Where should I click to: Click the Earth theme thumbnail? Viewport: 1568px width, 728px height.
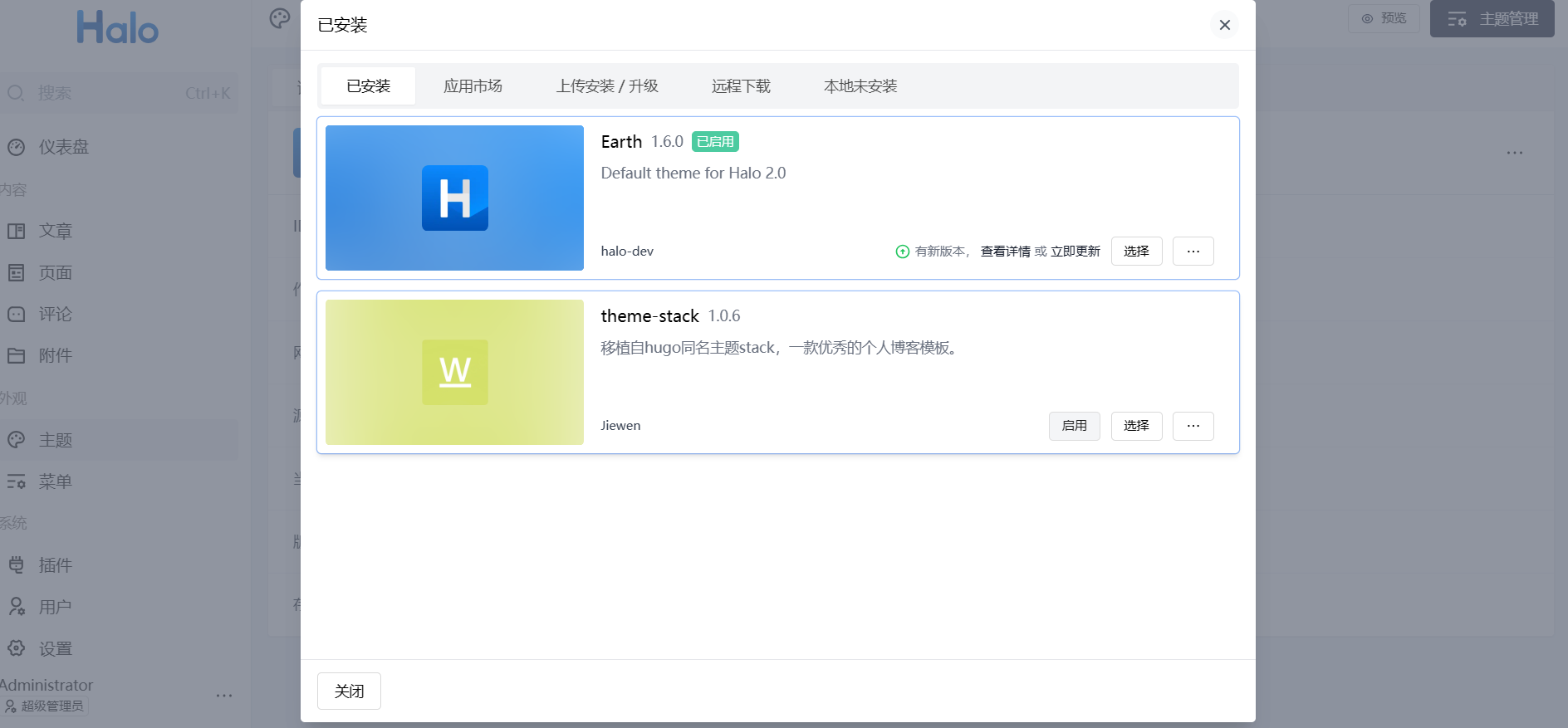tap(454, 198)
